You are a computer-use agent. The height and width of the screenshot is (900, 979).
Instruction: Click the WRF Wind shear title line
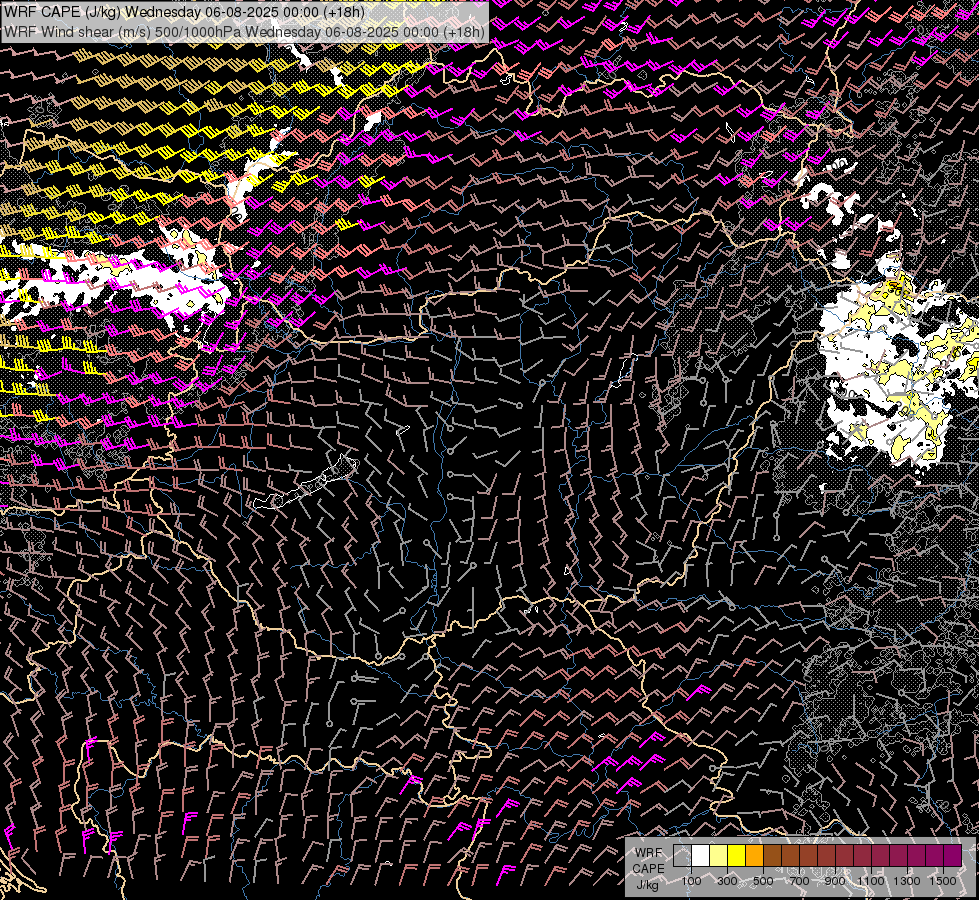[245, 31]
